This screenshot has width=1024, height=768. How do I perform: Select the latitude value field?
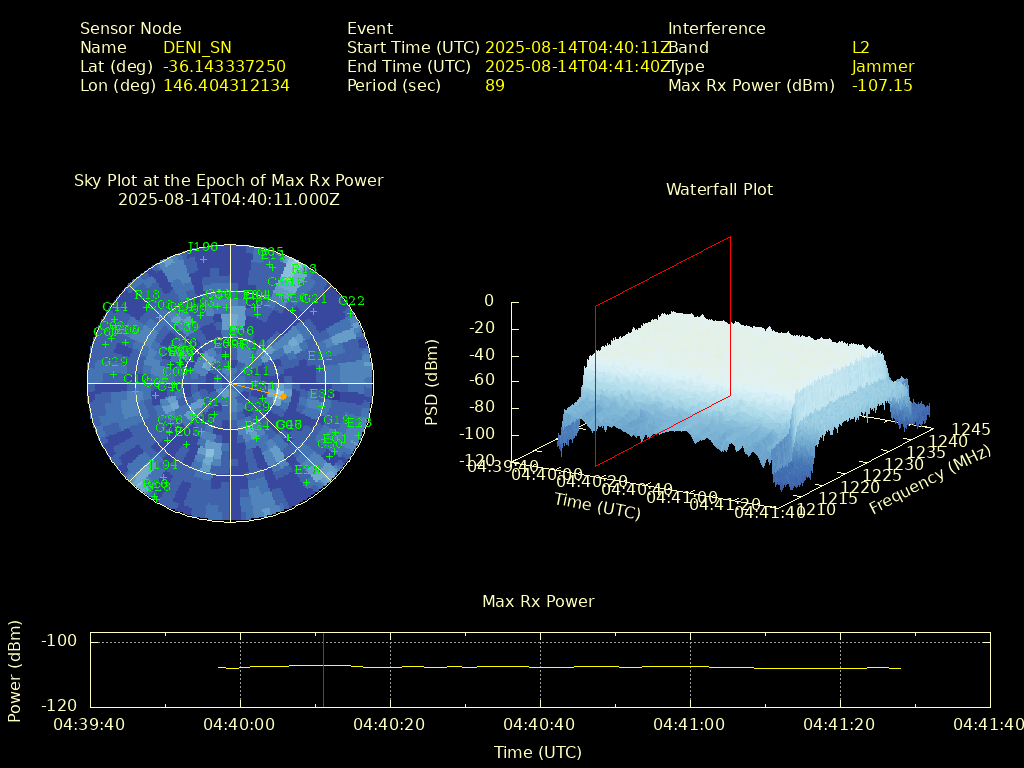[224, 66]
